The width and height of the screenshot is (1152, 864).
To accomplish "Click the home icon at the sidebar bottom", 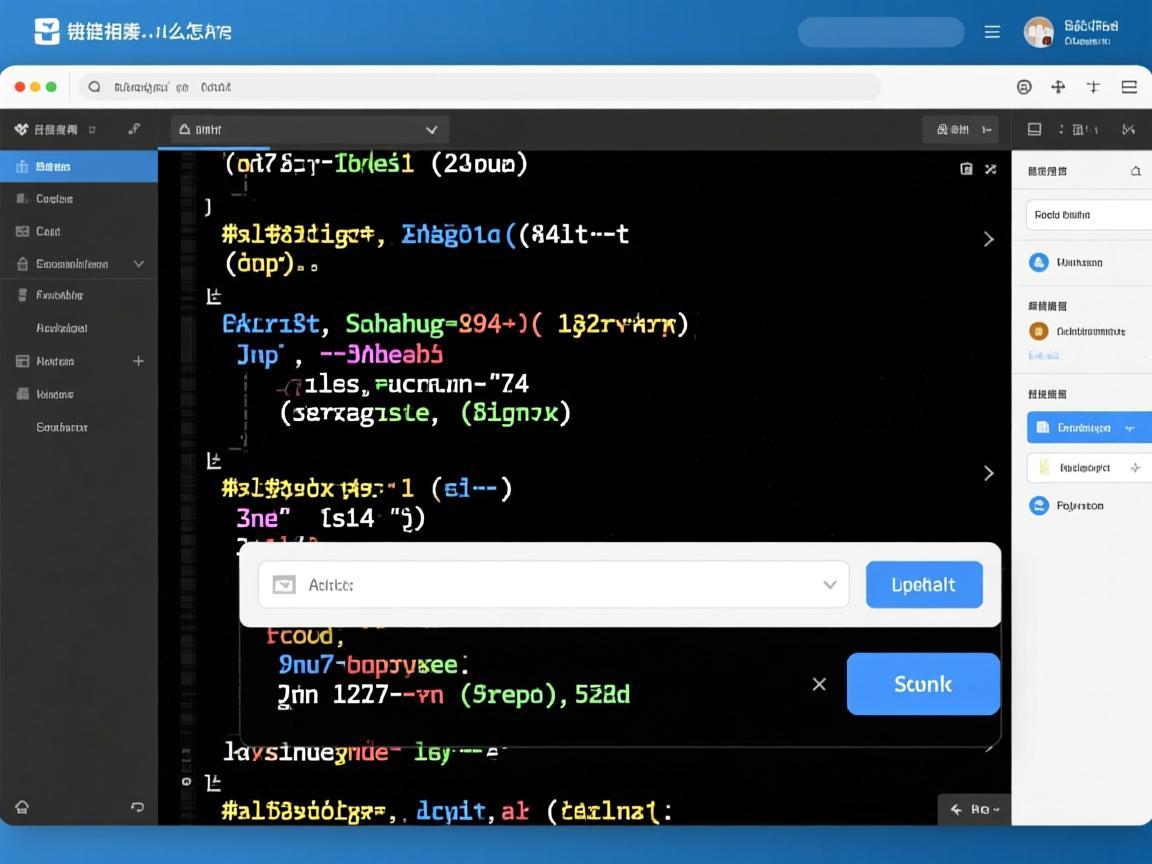I will [22, 807].
